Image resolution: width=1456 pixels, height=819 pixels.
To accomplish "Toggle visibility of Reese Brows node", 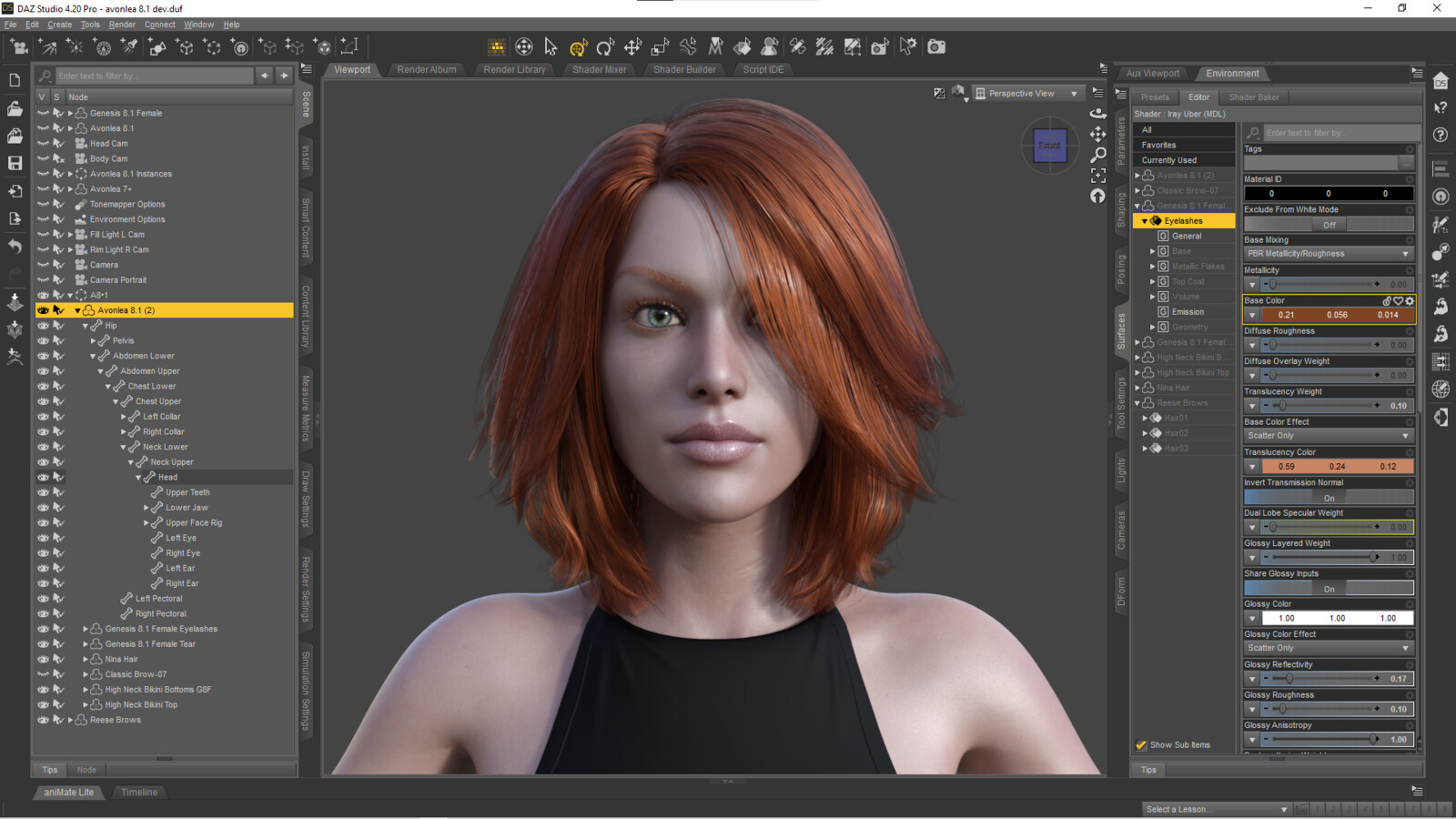I will (43, 720).
